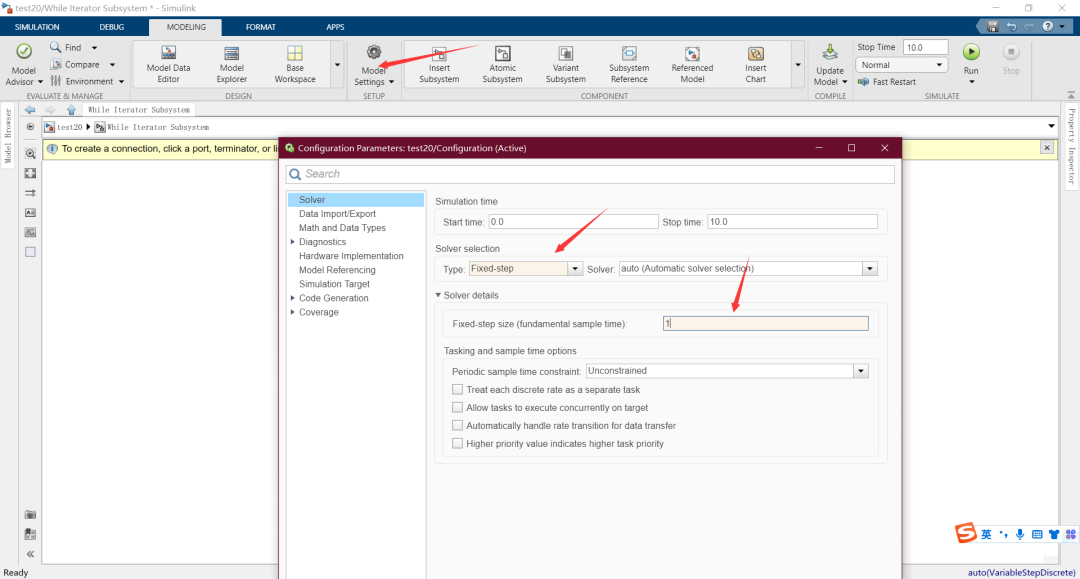Insert an Atomic Subsystem
Screen dimensions: 1080x579
coord(502,65)
